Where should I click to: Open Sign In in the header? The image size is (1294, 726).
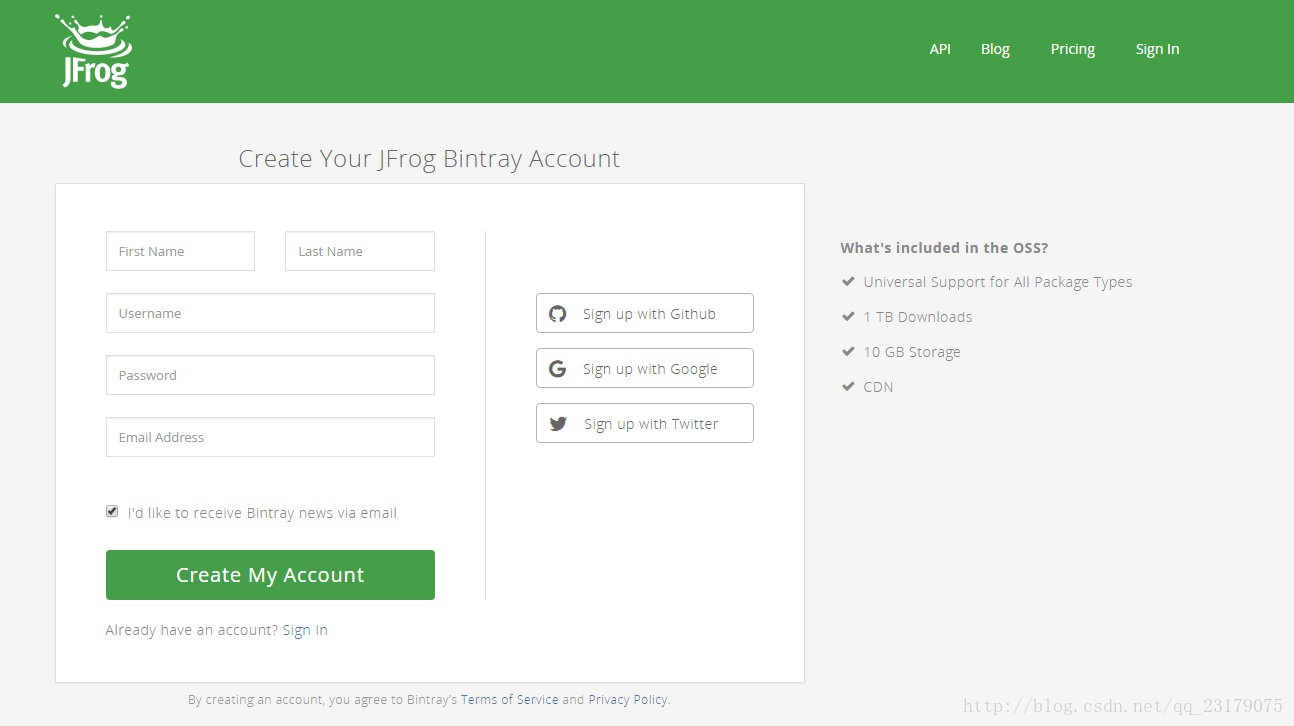point(1157,49)
